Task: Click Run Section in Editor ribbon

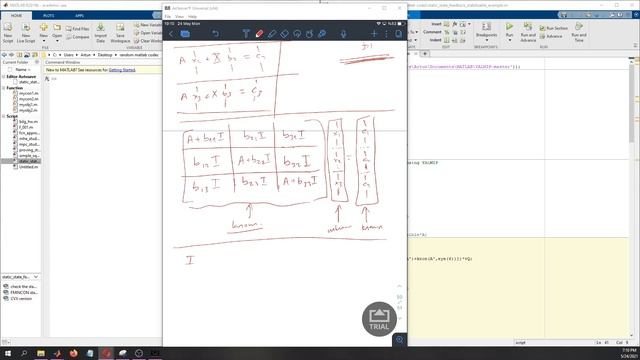Action: coord(553,28)
